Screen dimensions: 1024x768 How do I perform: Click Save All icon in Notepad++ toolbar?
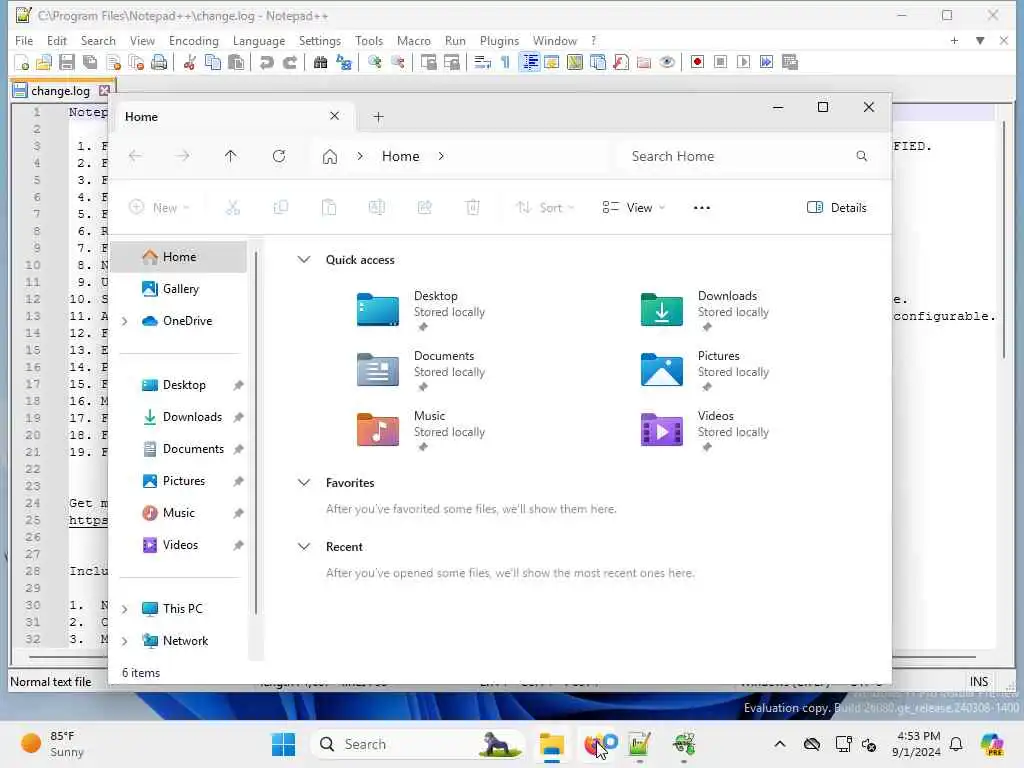click(x=90, y=63)
